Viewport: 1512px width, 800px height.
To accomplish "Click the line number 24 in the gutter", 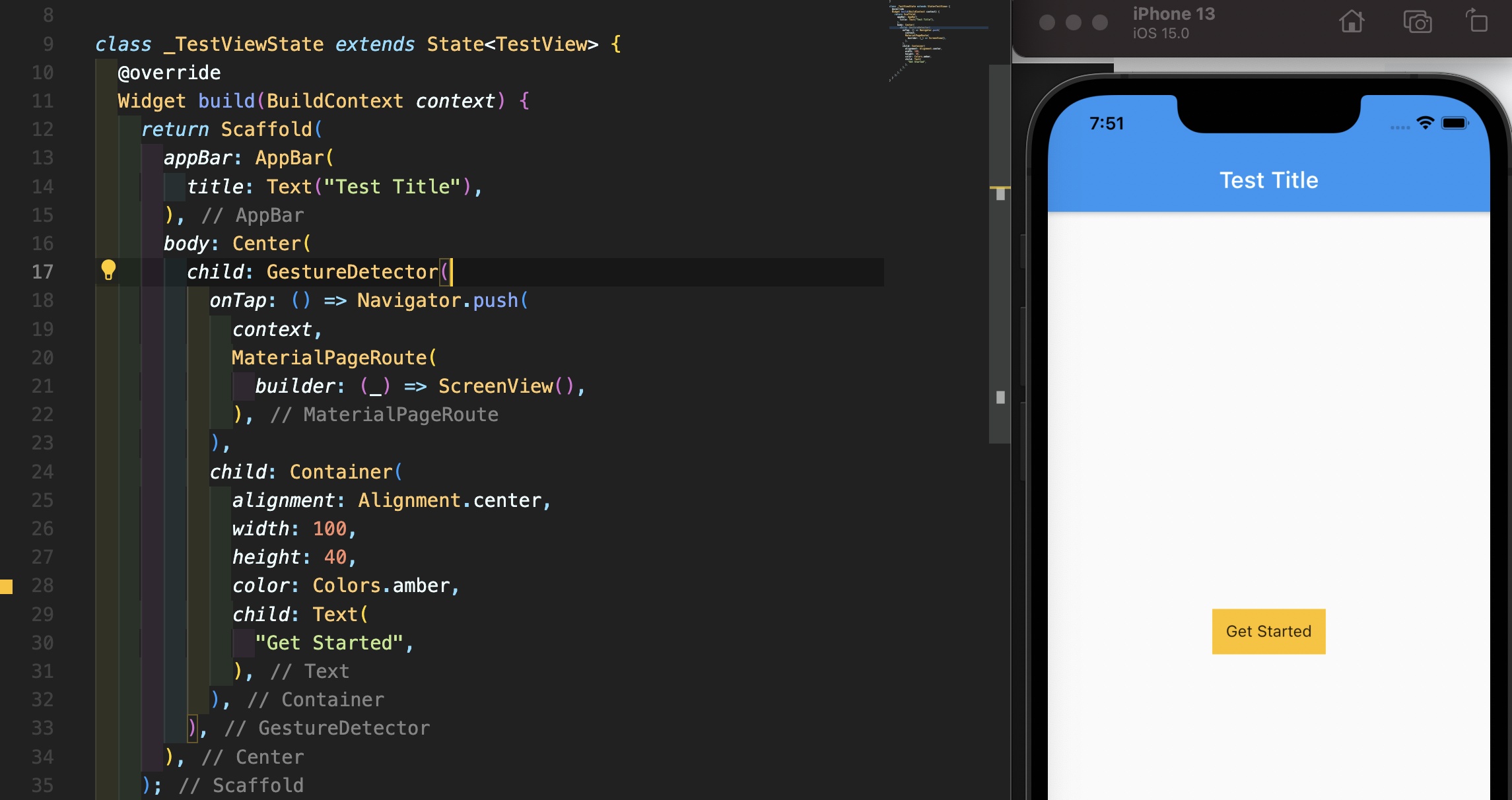I will pyautogui.click(x=42, y=472).
